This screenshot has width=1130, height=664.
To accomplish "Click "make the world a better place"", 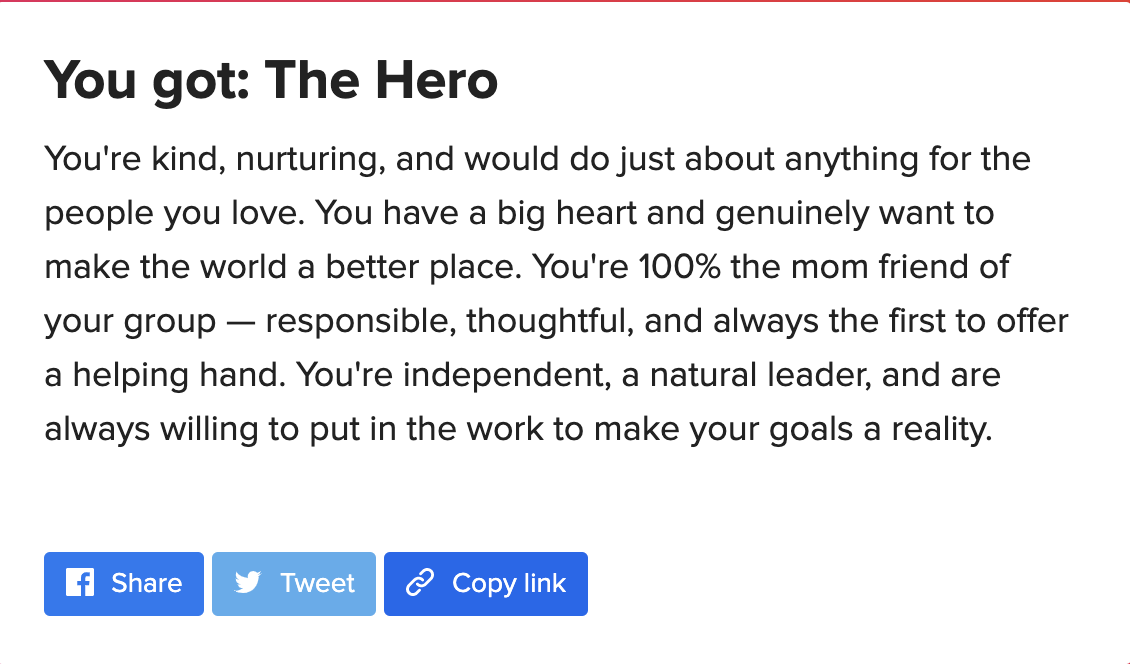I will [x=282, y=268].
